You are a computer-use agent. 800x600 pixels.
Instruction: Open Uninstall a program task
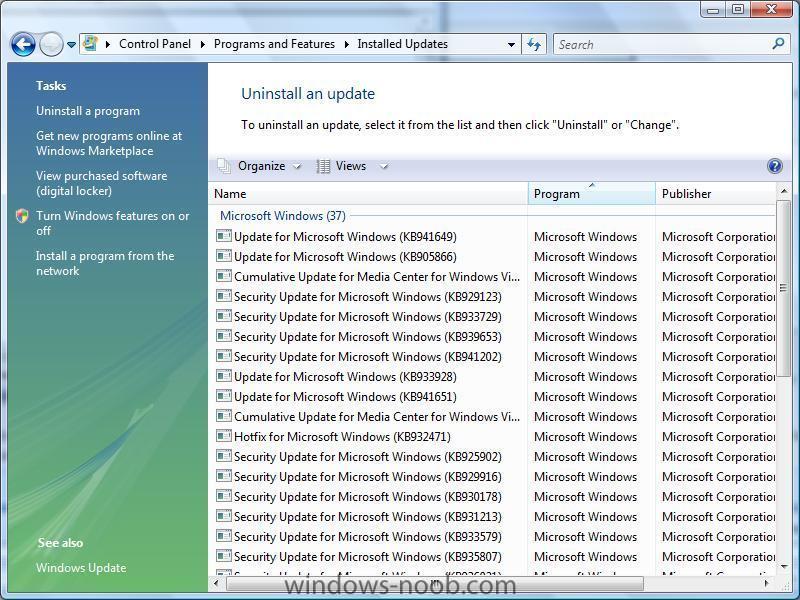point(88,111)
